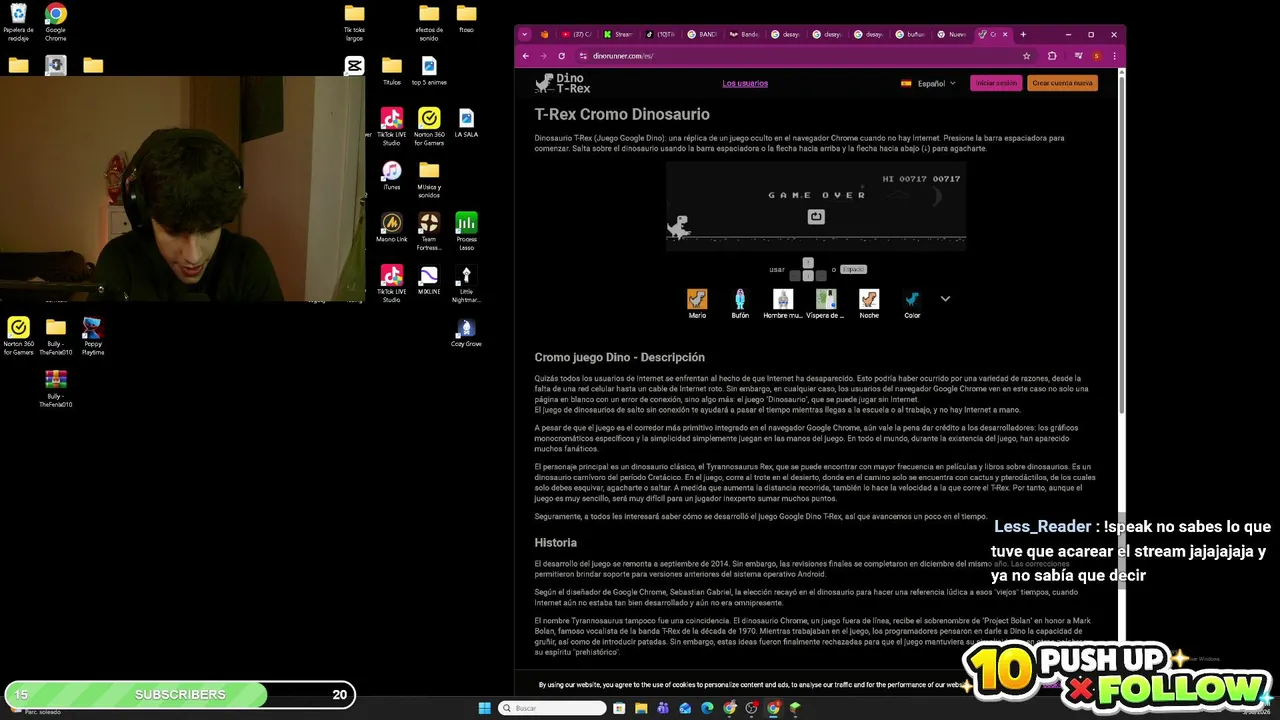Expand more dinosaur skins with the chevron
The width and height of the screenshot is (1280, 720).
click(945, 299)
